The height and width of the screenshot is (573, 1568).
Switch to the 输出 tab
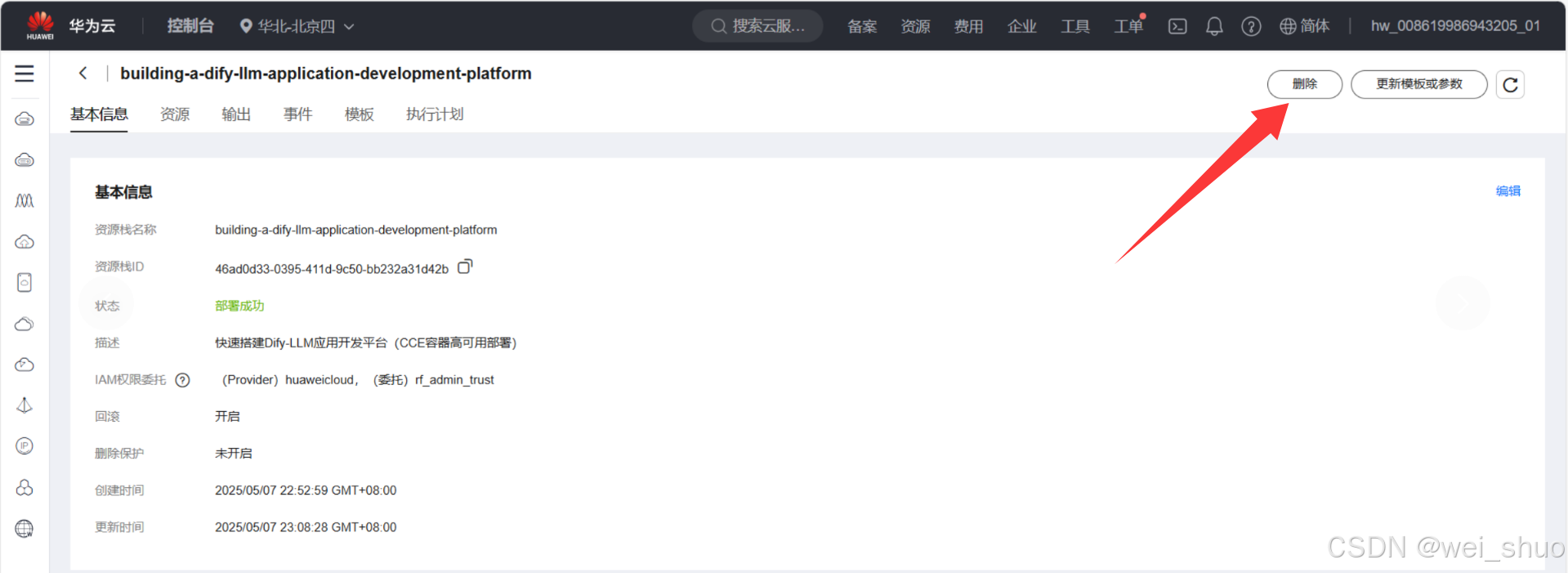(236, 114)
